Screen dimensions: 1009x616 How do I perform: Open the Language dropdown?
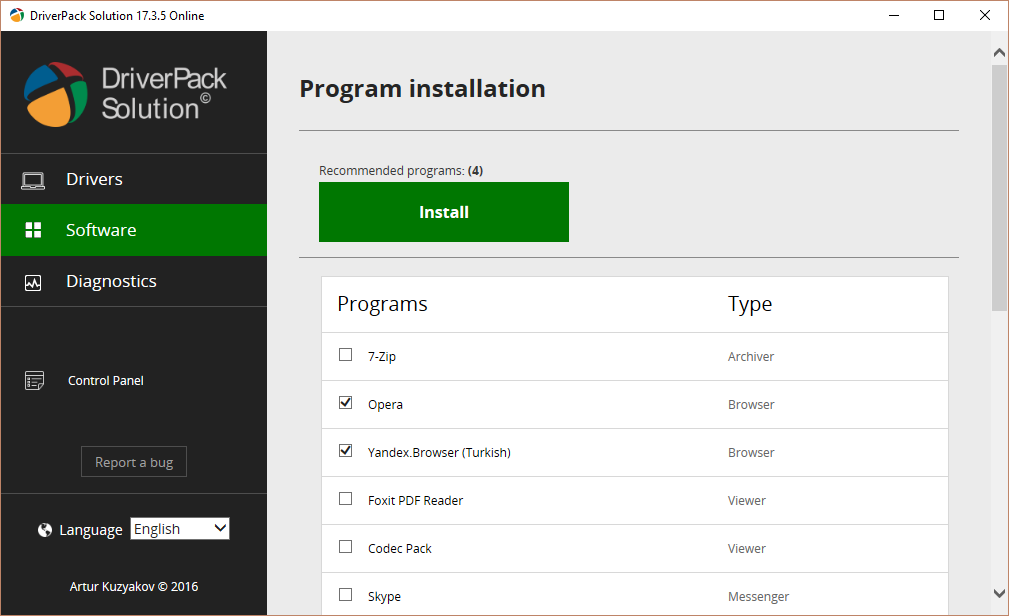tap(180, 529)
